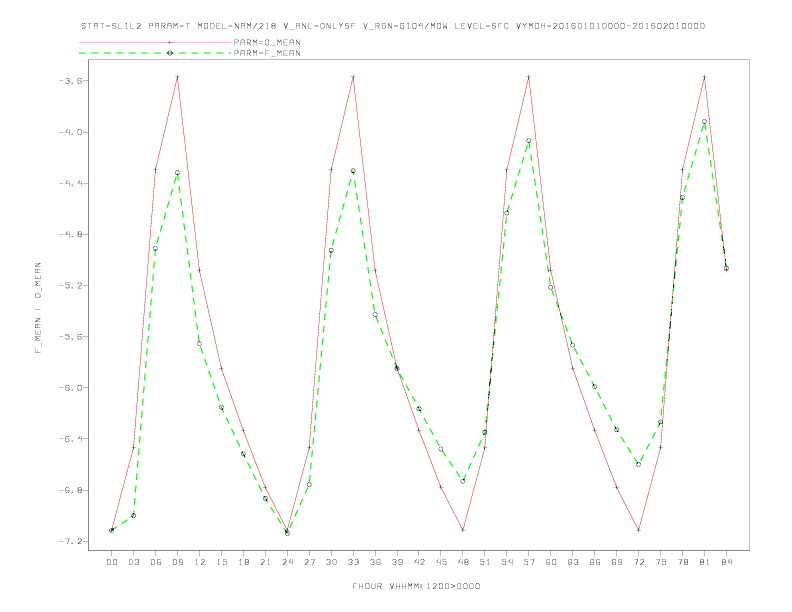
Task: Click the 00 forecast hour tick label
Action: pyautogui.click(x=112, y=562)
